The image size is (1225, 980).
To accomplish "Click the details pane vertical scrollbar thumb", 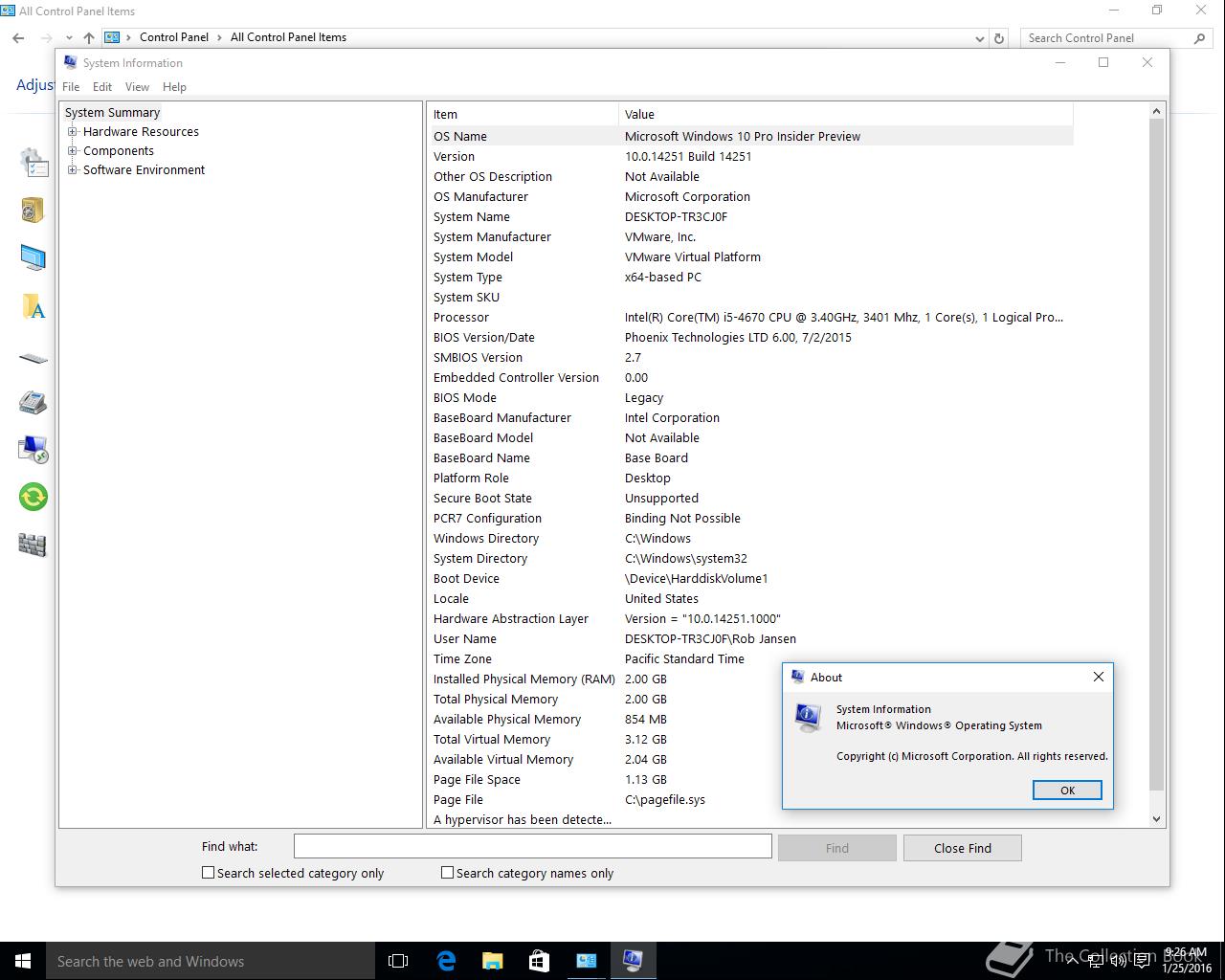I will point(1156,456).
